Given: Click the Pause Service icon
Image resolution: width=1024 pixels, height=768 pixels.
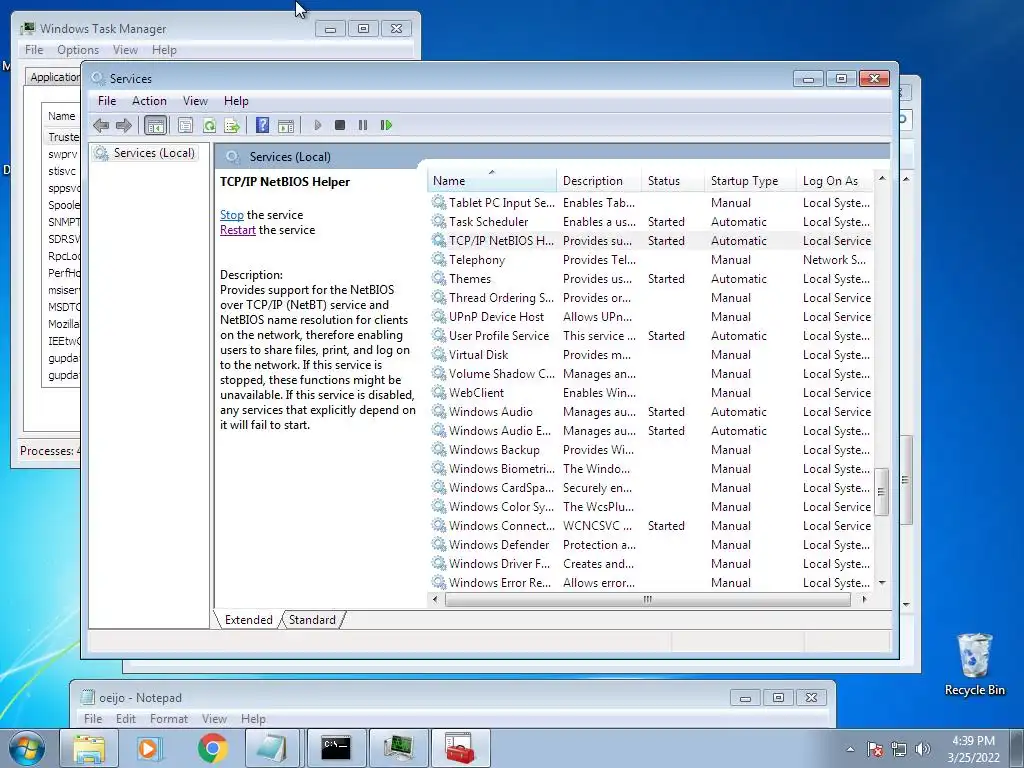Looking at the screenshot, I should [363, 125].
